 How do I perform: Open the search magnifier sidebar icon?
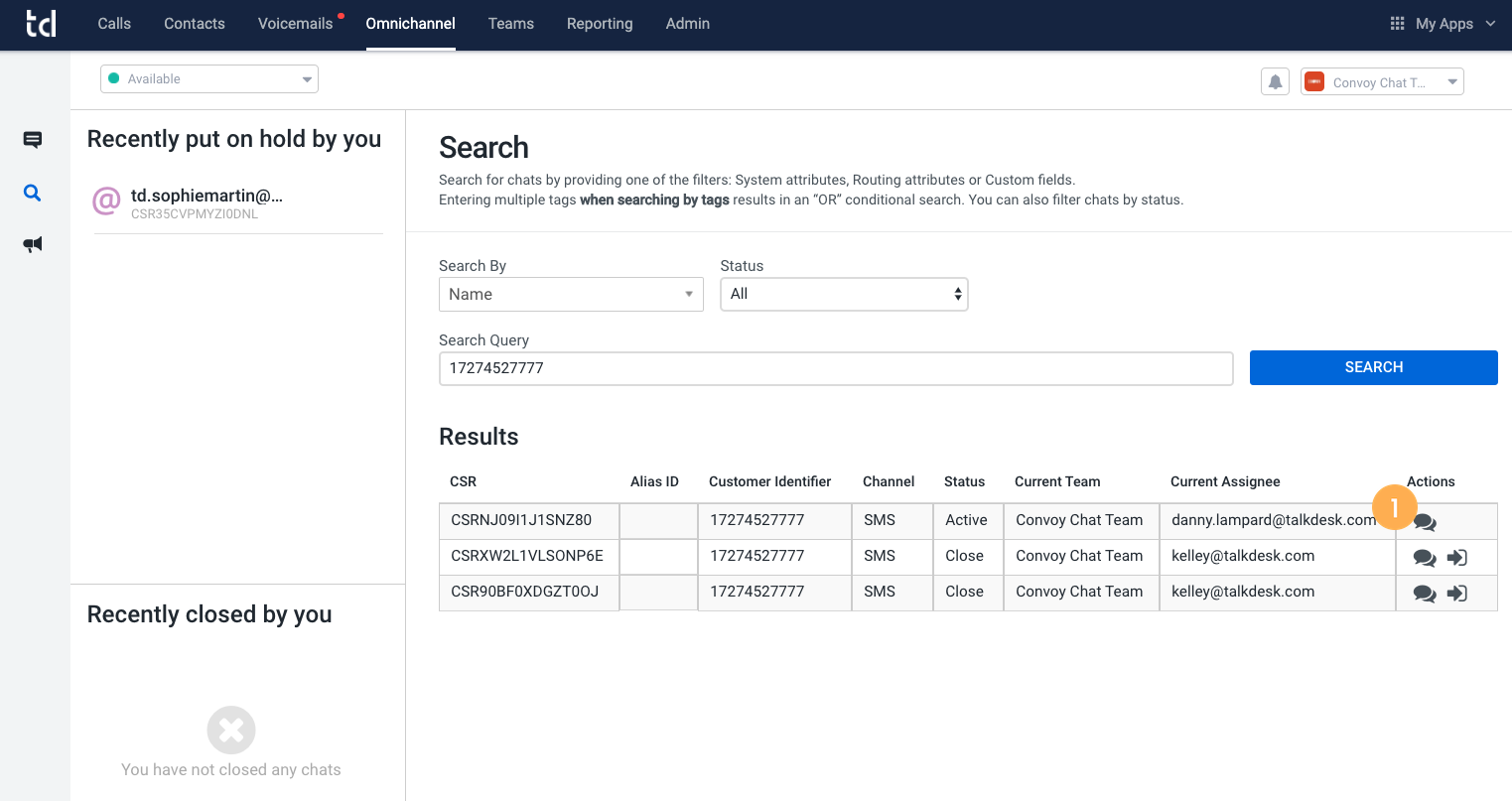33,193
